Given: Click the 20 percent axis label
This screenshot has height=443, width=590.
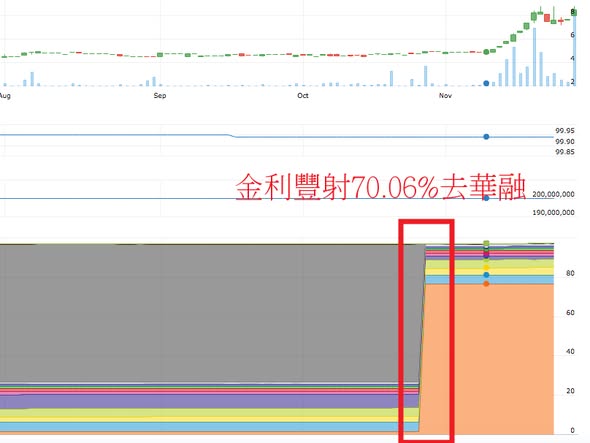Looking at the screenshot, I should 570,391.
